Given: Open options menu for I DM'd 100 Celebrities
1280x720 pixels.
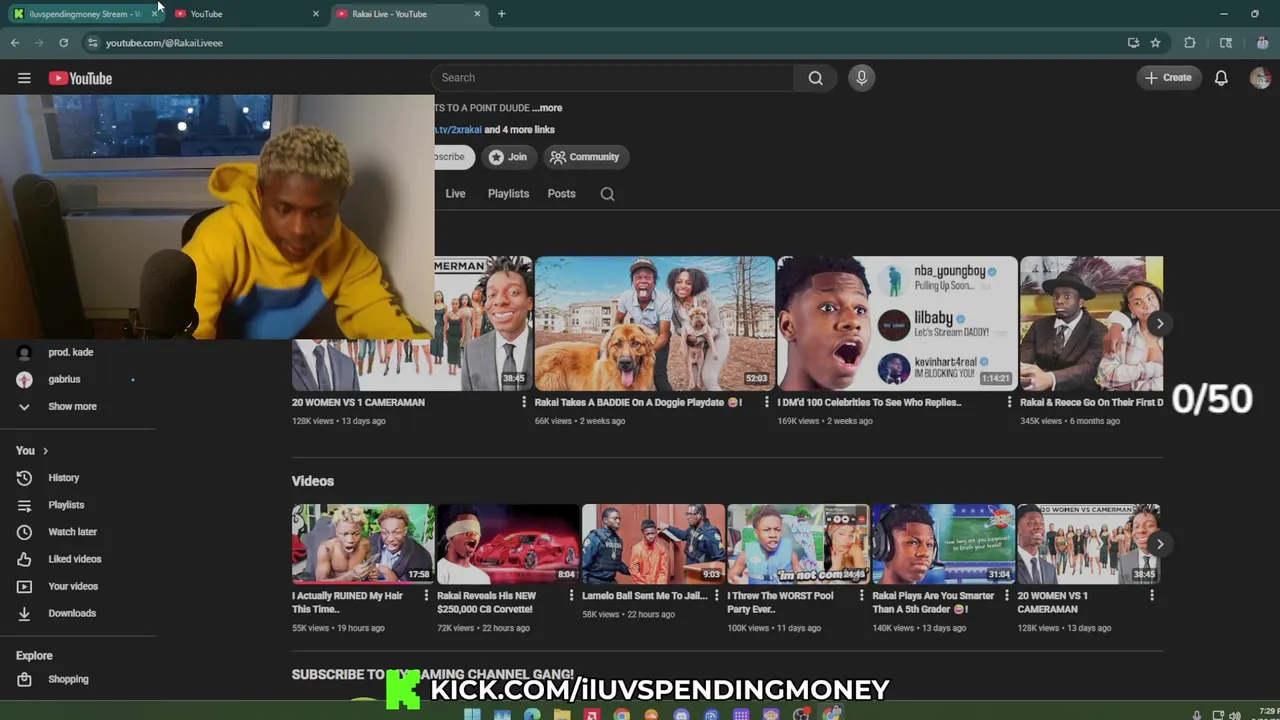Looking at the screenshot, I should (1008, 402).
